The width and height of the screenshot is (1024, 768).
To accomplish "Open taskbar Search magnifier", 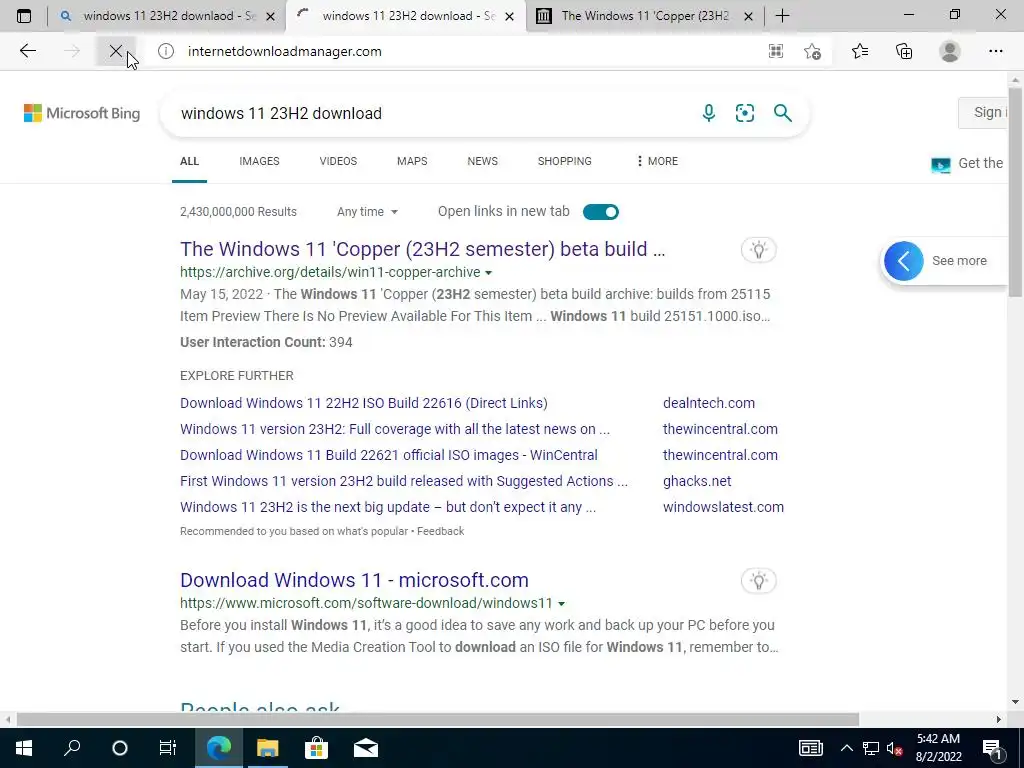I will tap(72, 748).
